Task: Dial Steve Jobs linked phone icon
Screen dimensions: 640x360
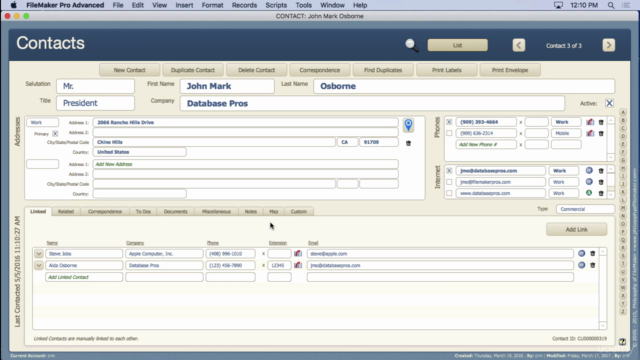Action: coord(298,253)
